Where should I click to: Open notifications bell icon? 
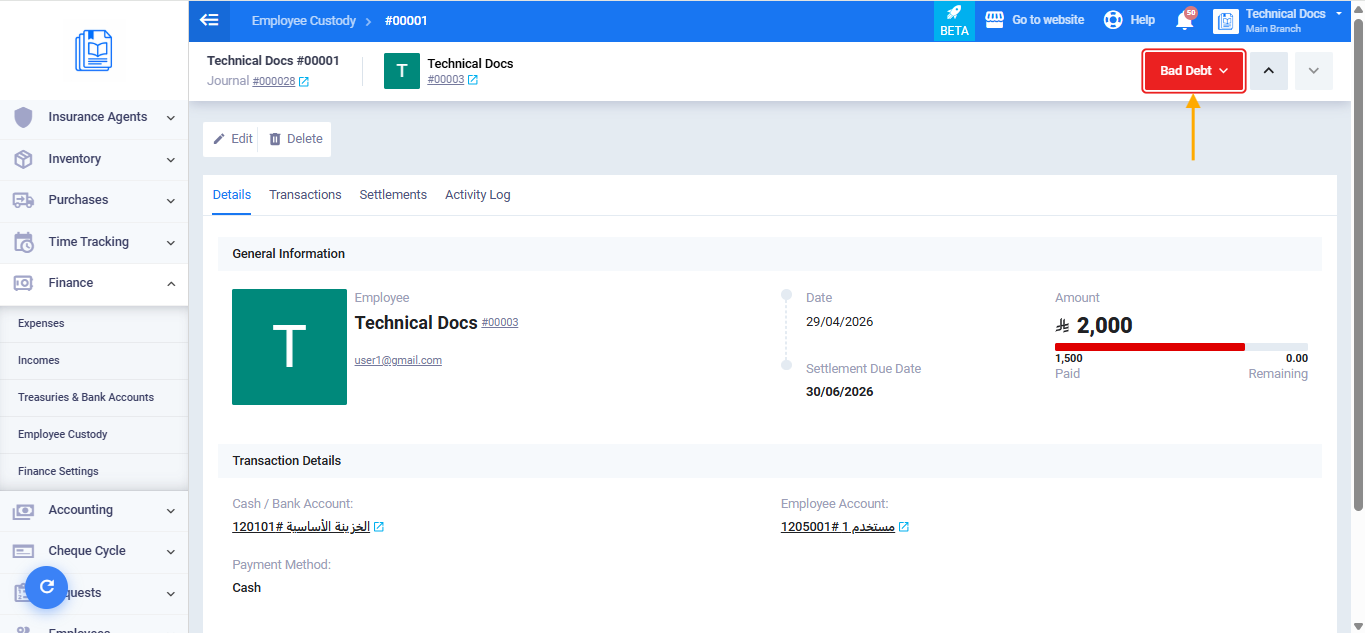pyautogui.click(x=1185, y=20)
